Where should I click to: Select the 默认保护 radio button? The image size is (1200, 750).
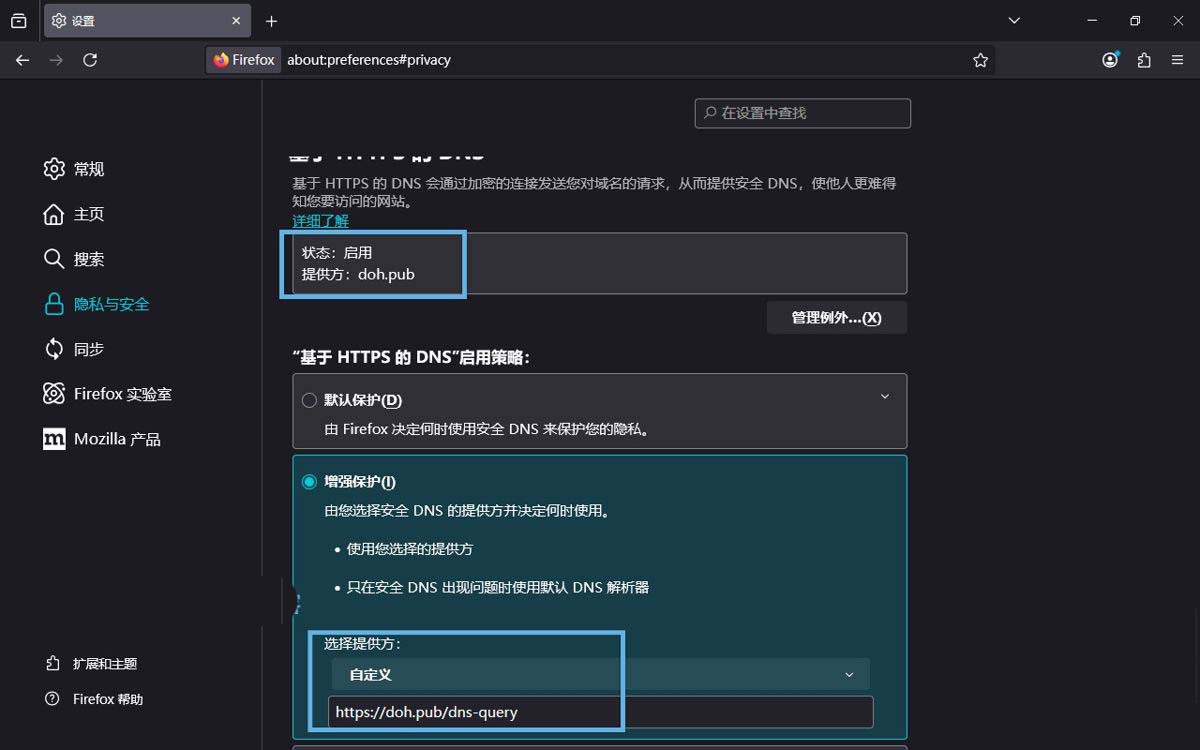[309, 400]
